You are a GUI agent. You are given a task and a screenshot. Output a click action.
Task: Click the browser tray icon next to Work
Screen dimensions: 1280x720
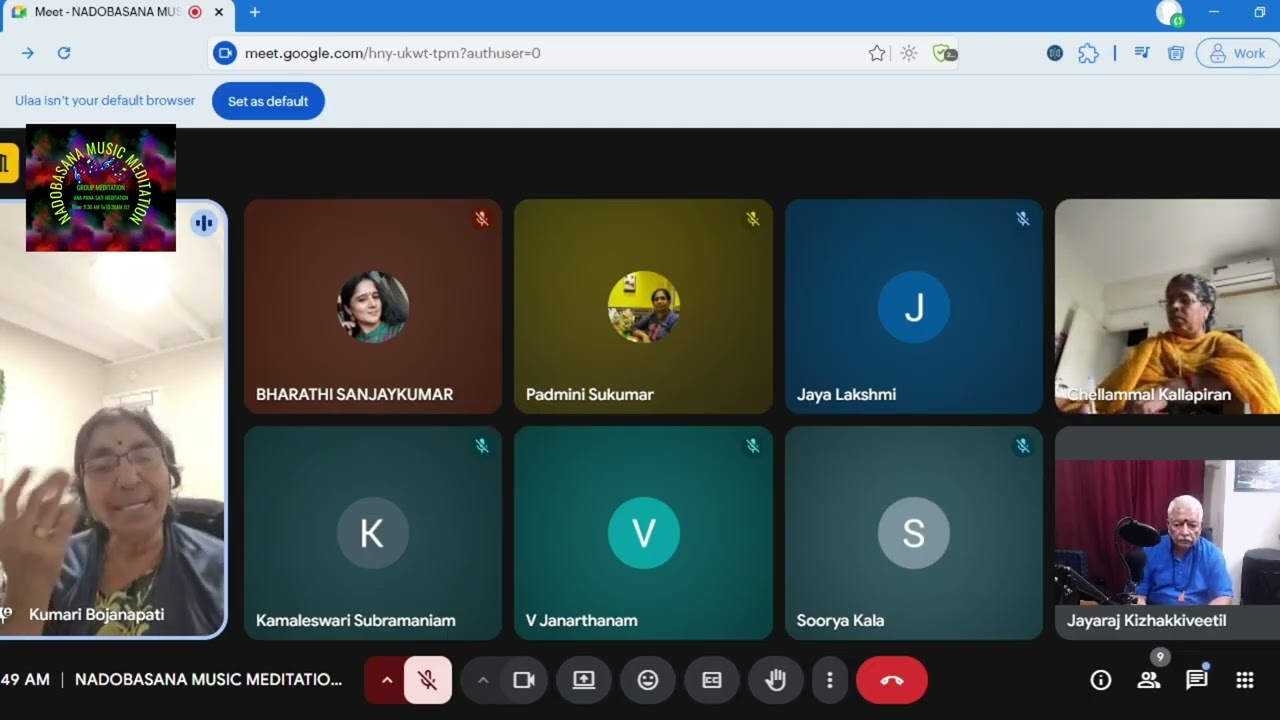pos(1176,53)
